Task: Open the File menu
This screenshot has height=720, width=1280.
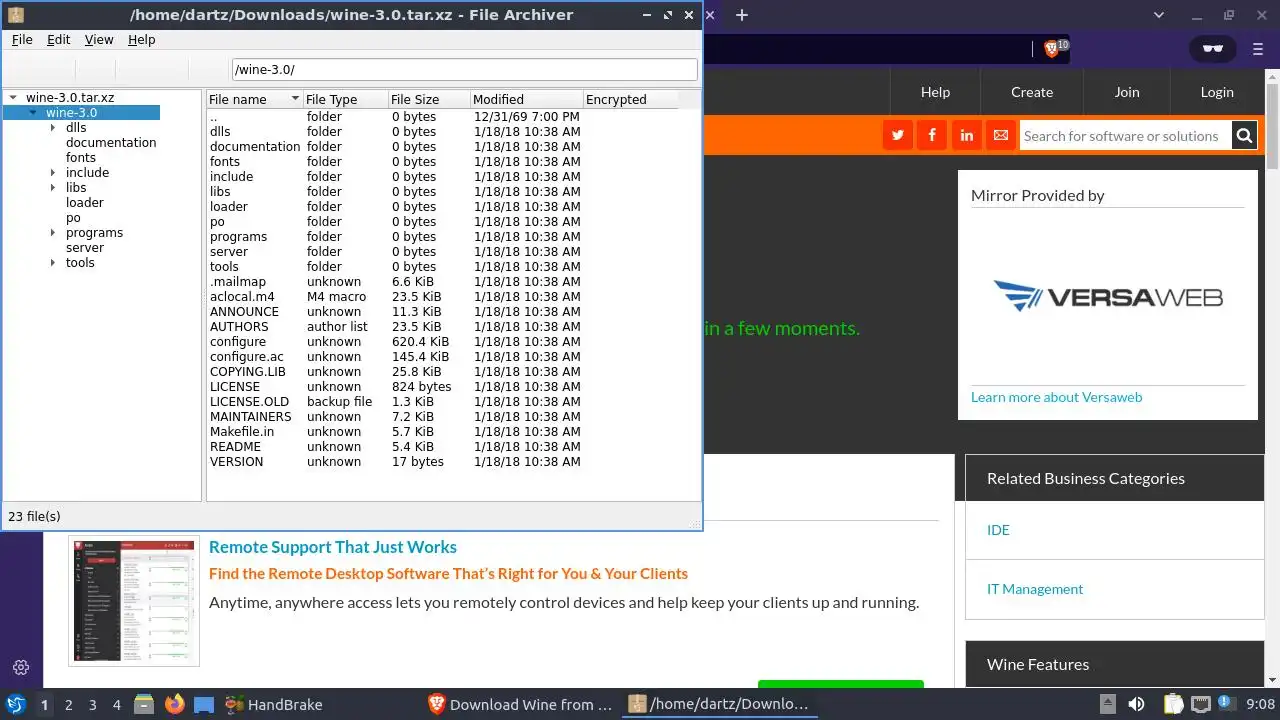Action: tap(22, 39)
